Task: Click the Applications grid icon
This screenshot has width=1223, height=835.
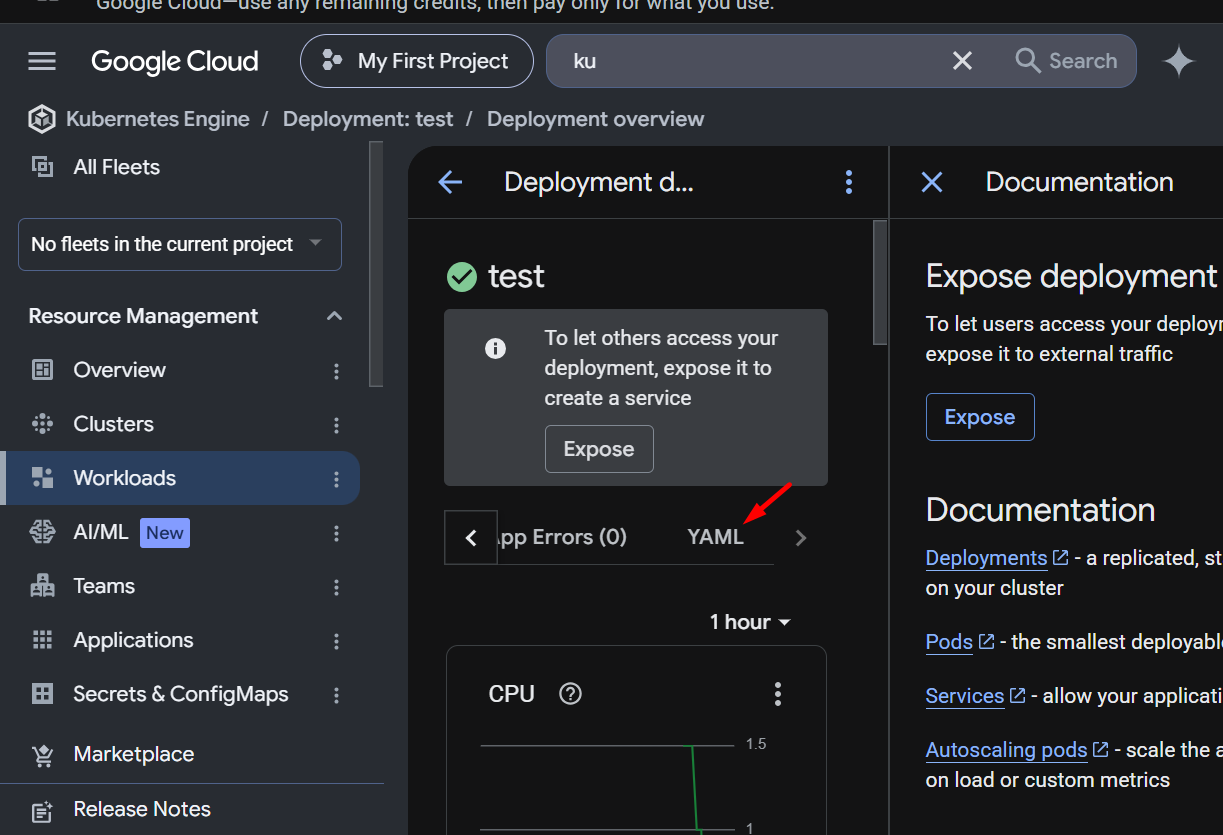Action: pos(42,640)
